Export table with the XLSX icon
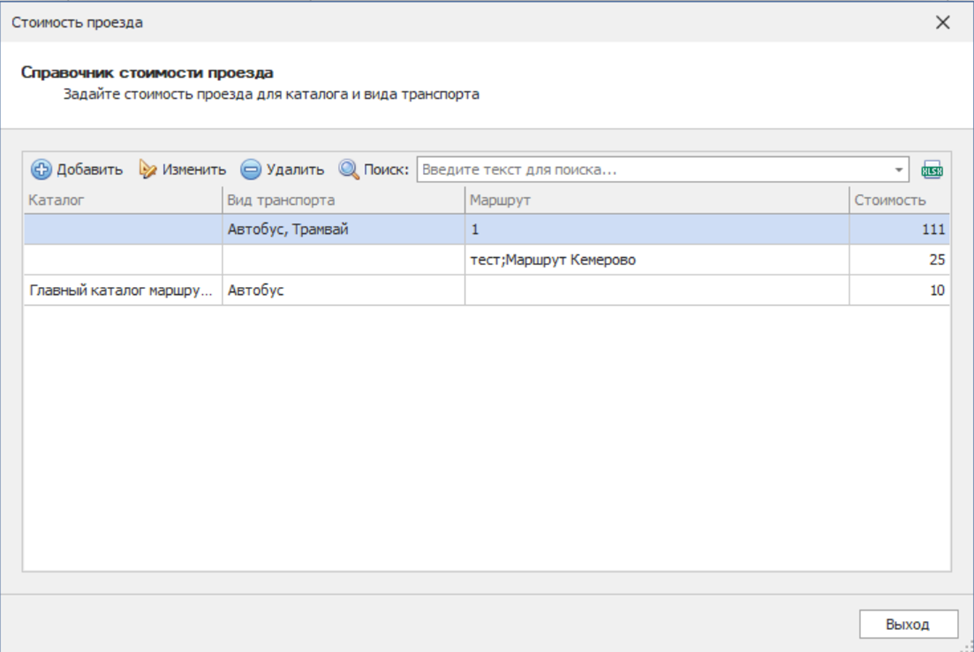 point(932,170)
